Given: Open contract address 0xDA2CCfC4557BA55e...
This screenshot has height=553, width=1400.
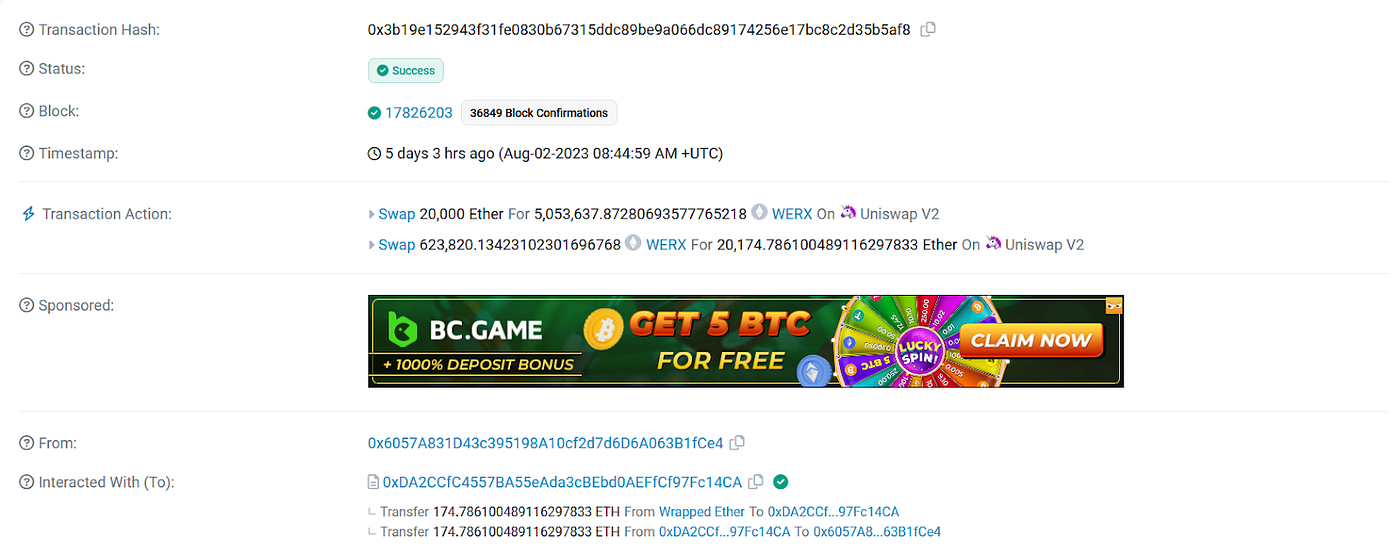Looking at the screenshot, I should click(x=562, y=482).
